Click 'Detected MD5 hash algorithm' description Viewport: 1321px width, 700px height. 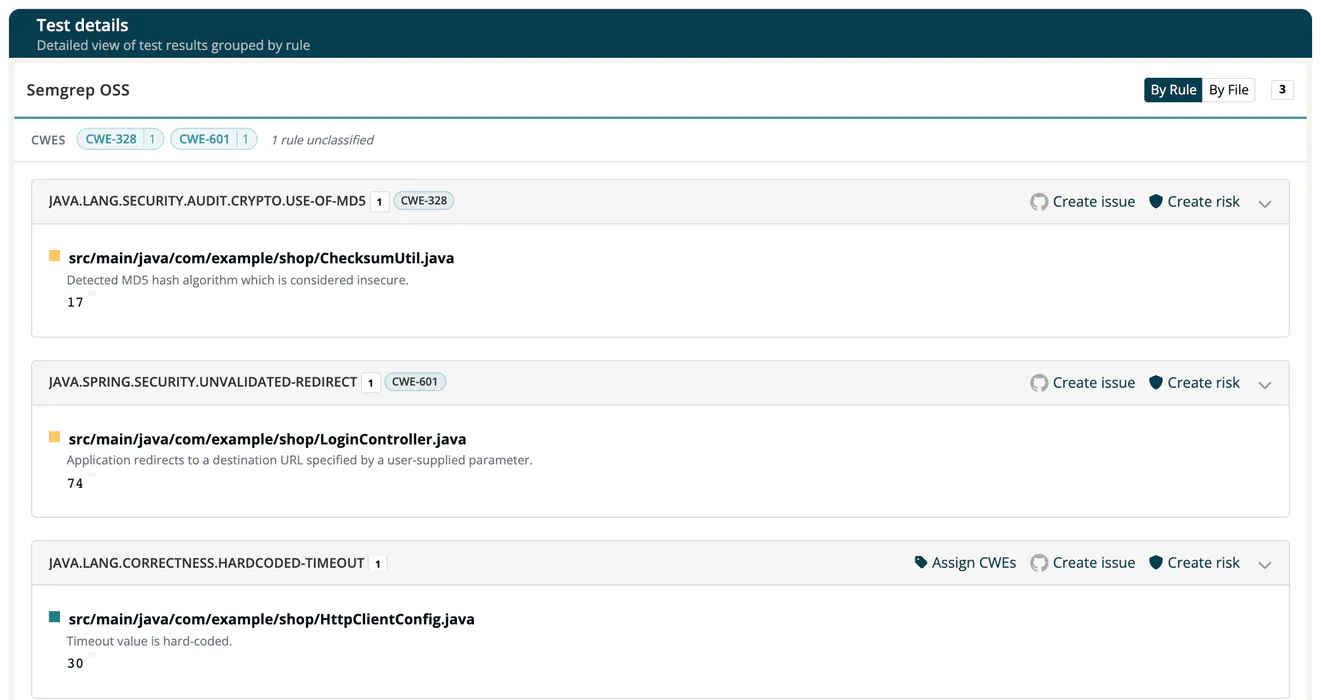237,280
